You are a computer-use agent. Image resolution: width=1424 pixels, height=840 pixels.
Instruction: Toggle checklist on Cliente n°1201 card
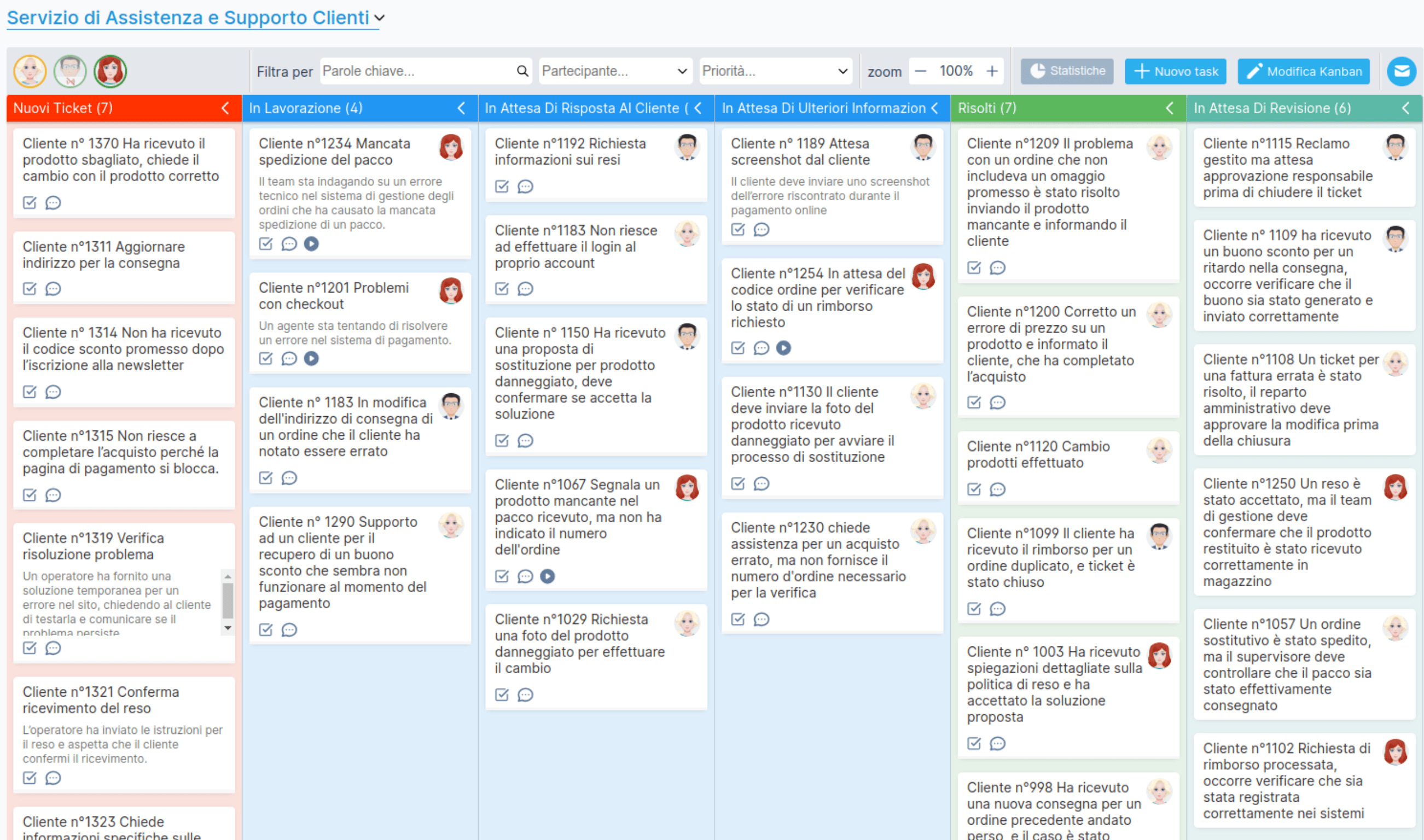[265, 358]
